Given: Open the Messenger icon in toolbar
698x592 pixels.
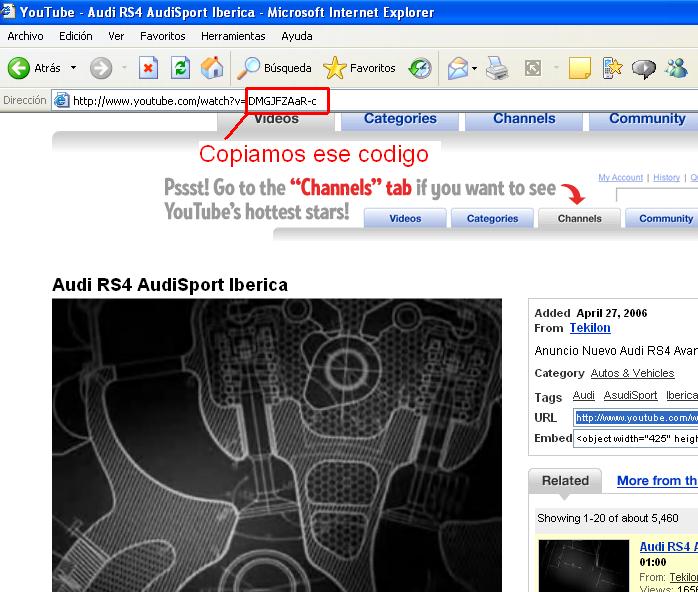Looking at the screenshot, I should pyautogui.click(x=676, y=68).
